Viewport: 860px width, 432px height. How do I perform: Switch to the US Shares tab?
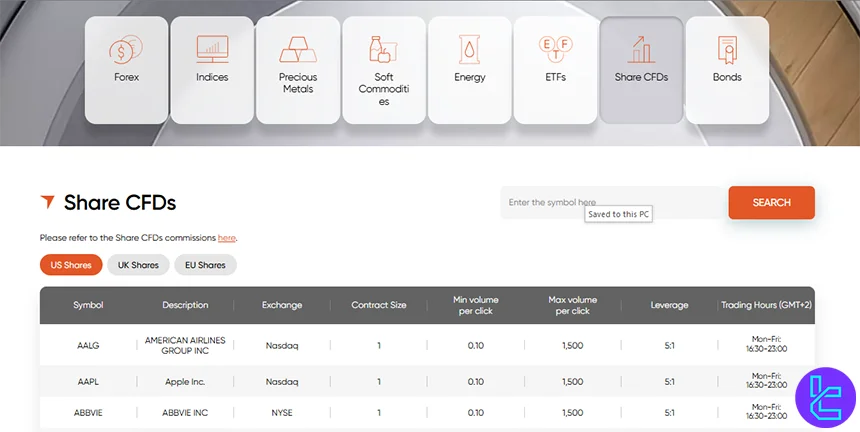click(71, 265)
